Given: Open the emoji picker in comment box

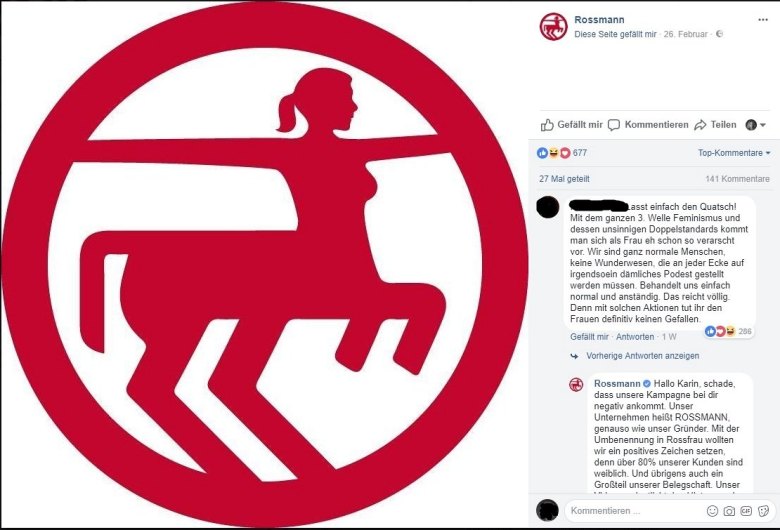Looking at the screenshot, I should [712, 511].
